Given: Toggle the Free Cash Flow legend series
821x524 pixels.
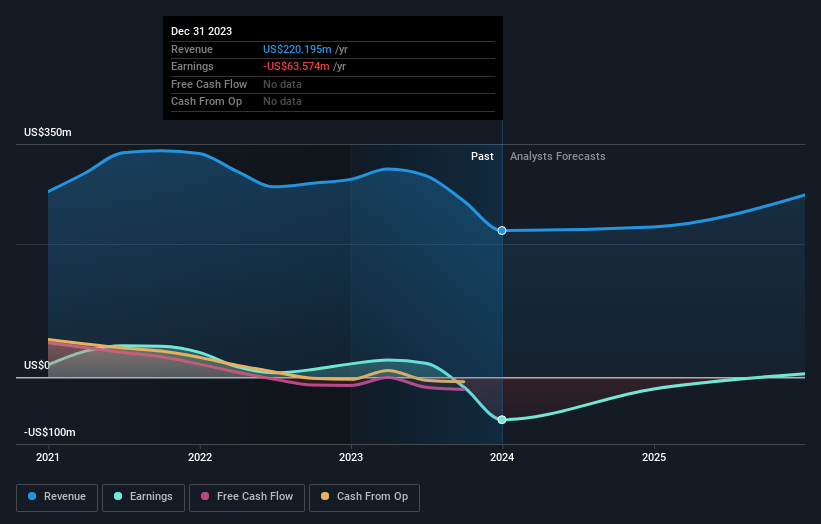Looking at the screenshot, I should (247, 497).
